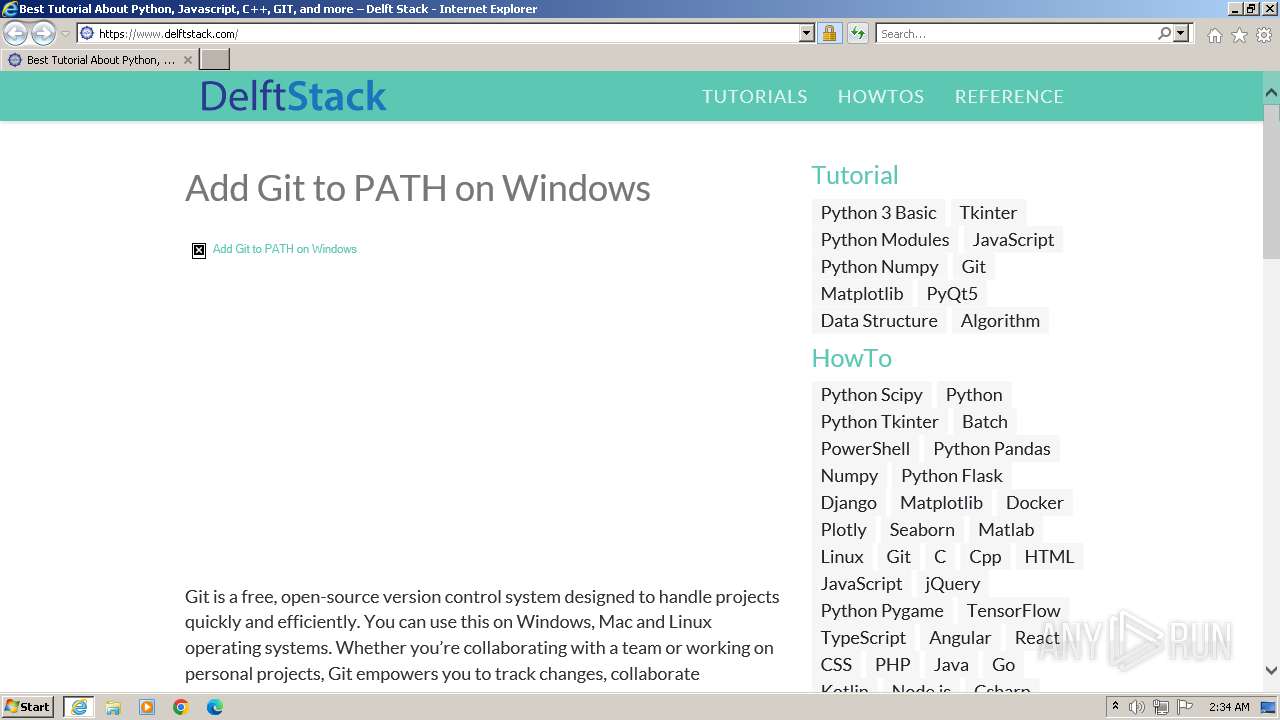This screenshot has width=1280, height=720.
Task: Open the Batch howto tag
Action: 984,421
